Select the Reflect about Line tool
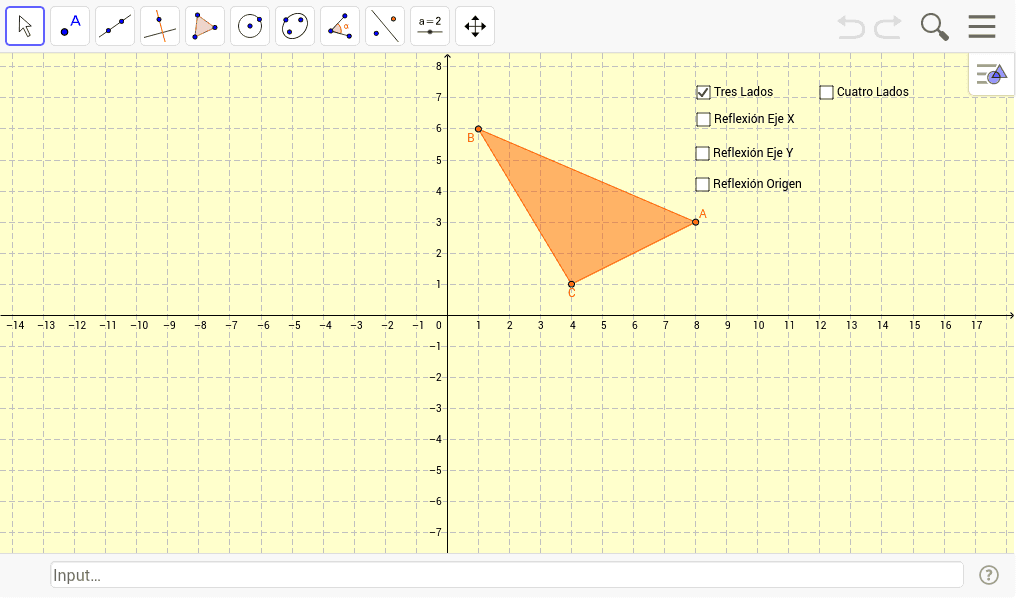Screen dimensions: 1016x598 385,27
